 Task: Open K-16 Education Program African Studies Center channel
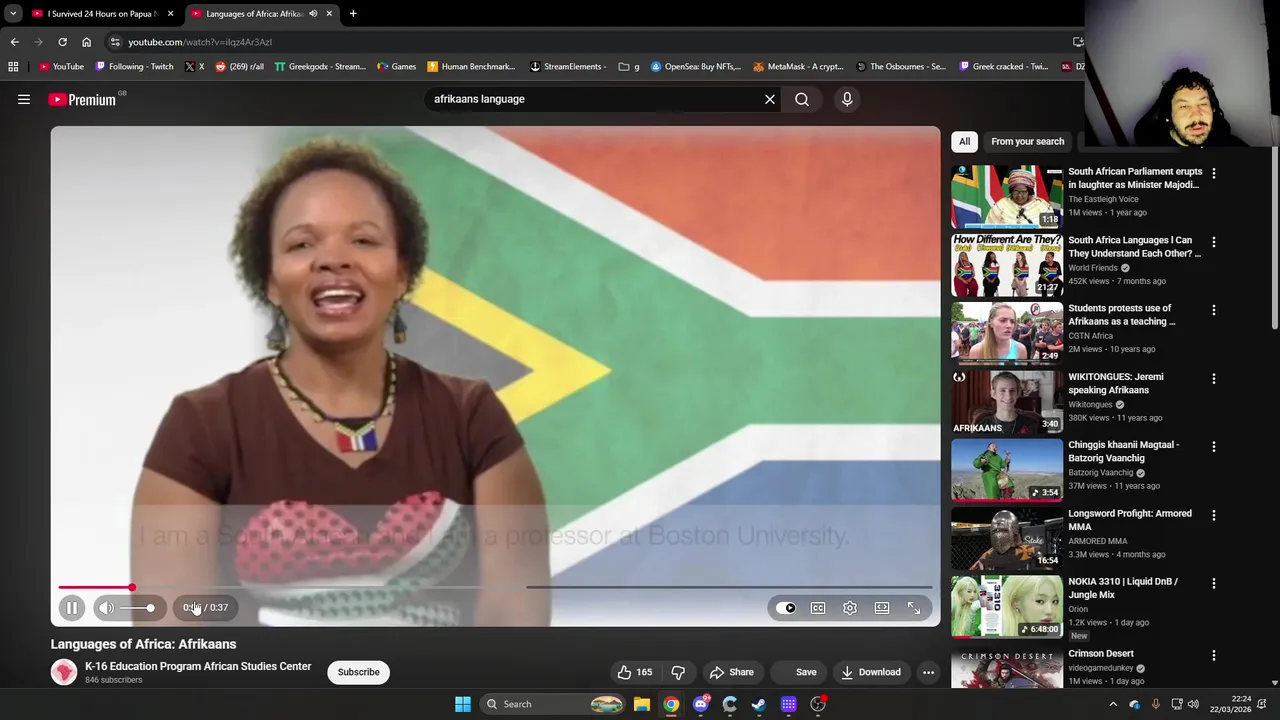(198, 666)
